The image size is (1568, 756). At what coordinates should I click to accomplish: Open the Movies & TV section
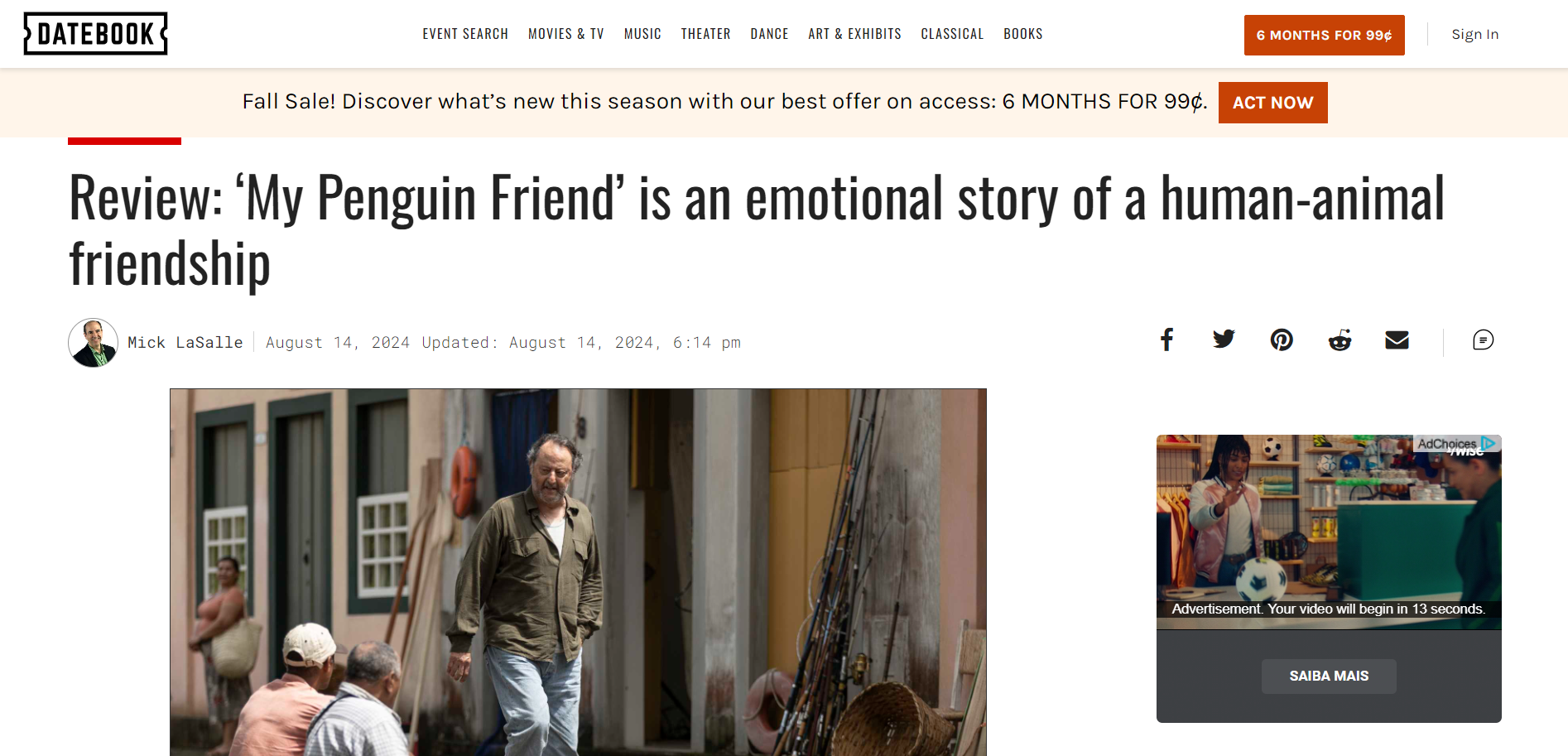click(566, 34)
